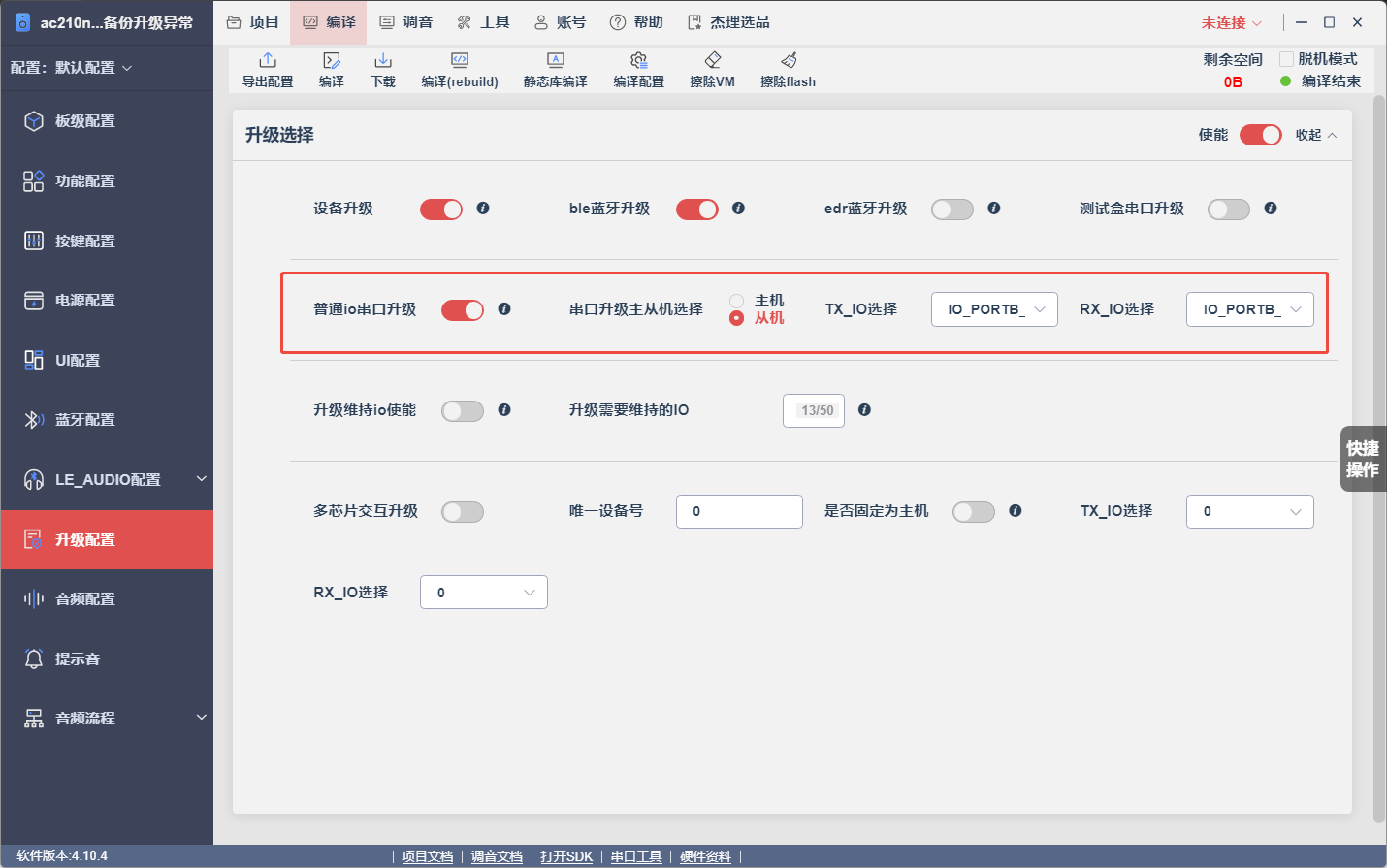Open 电源配置 sidebar page
The width and height of the screenshot is (1387, 868).
107,301
